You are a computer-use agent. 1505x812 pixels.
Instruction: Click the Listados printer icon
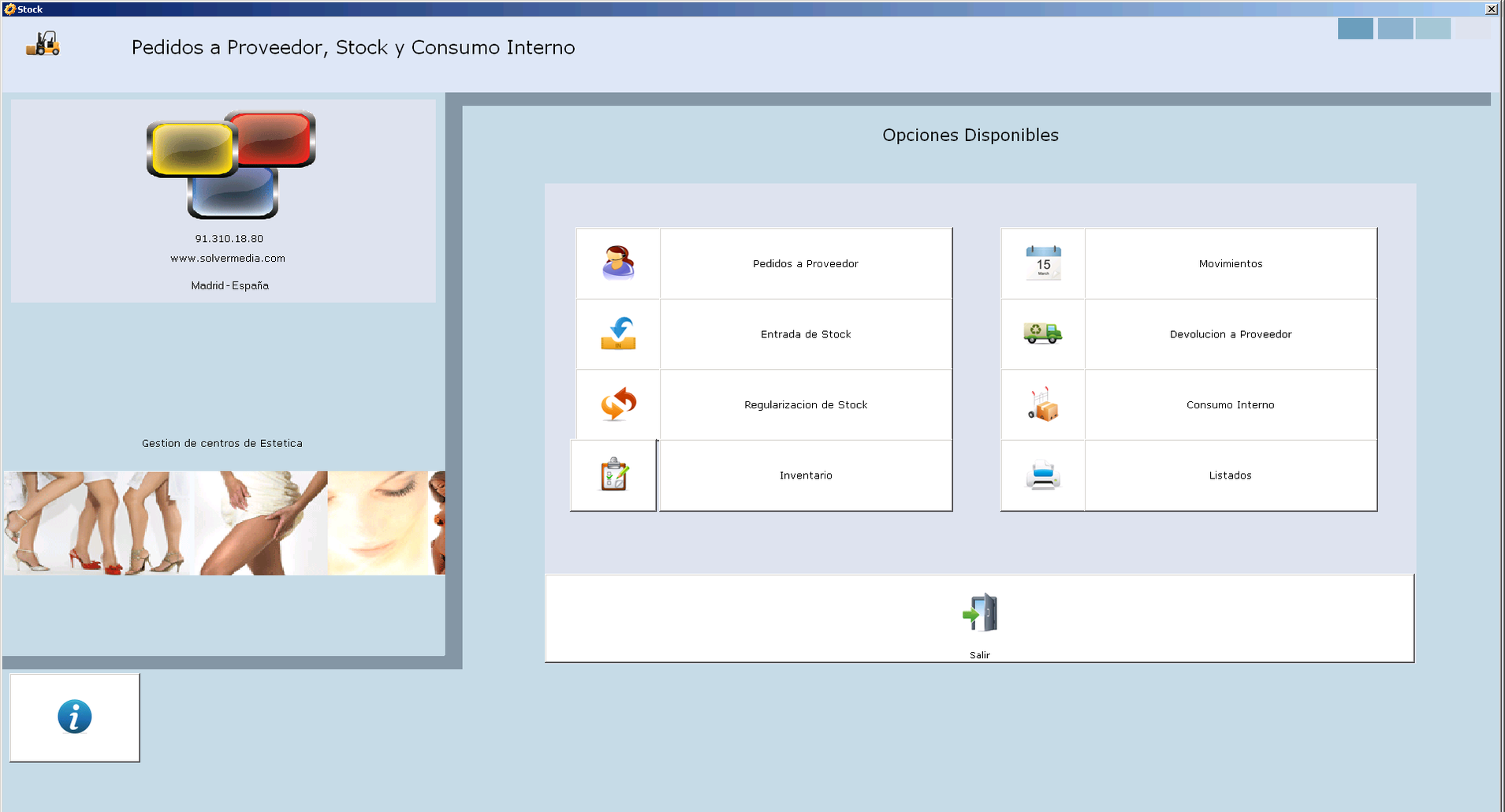[1043, 475]
